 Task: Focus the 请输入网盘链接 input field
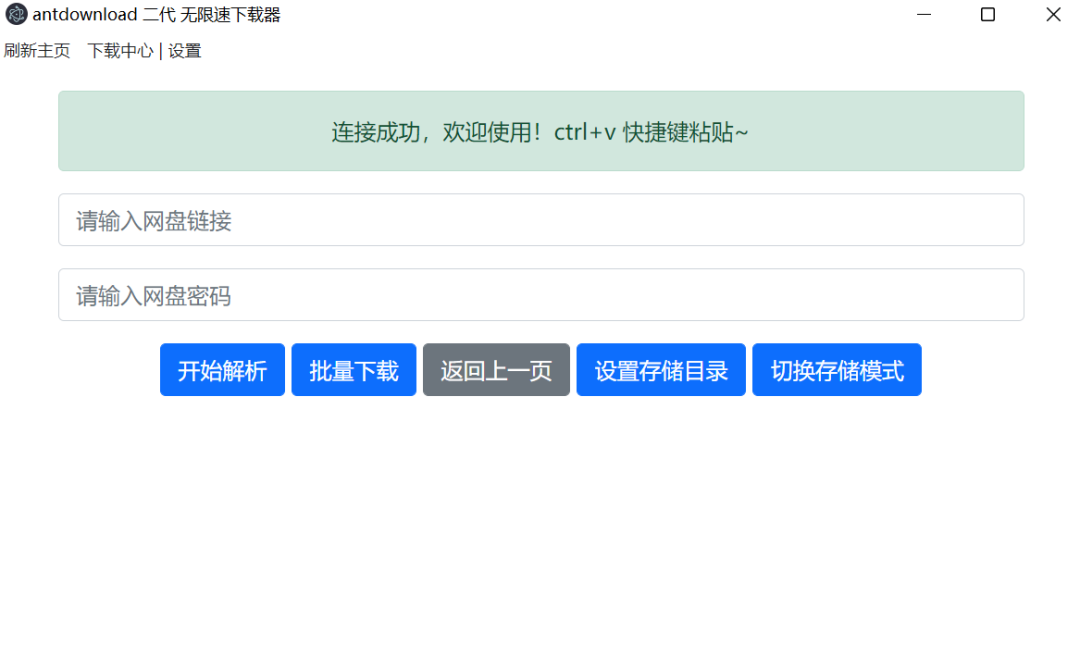[541, 220]
